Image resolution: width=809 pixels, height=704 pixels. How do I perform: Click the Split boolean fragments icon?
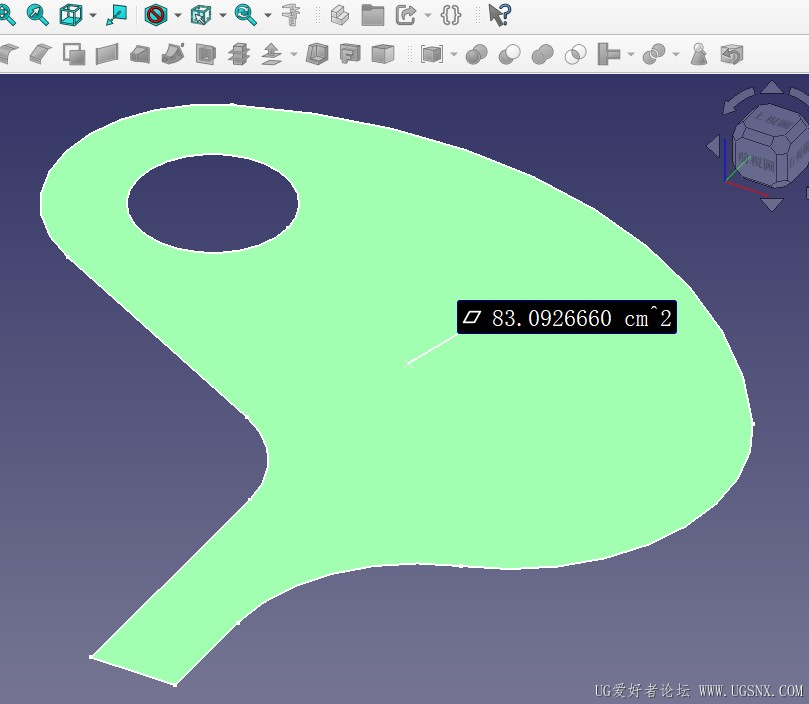(x=654, y=54)
